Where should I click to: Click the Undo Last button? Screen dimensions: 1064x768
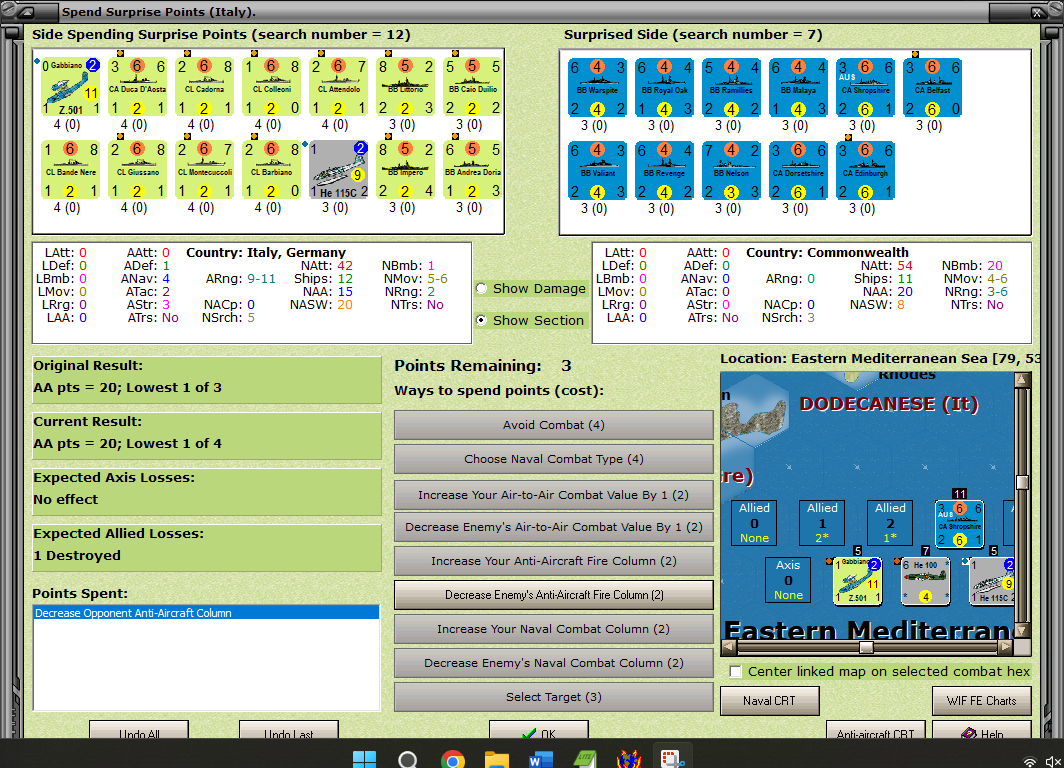288,731
